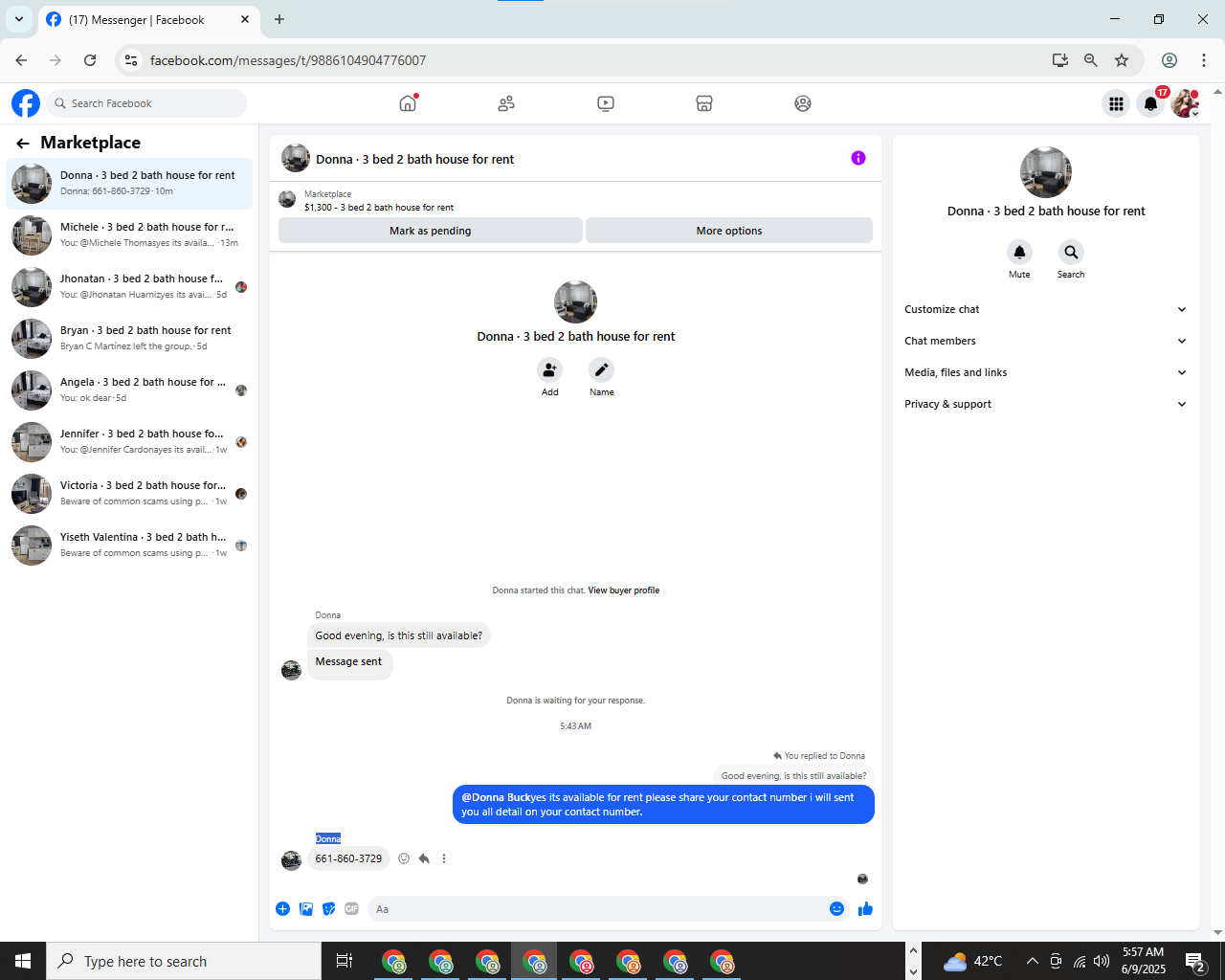Screen dimensions: 1225x980
Task: Open Jennifer's conversation in the list
Action: point(130,442)
